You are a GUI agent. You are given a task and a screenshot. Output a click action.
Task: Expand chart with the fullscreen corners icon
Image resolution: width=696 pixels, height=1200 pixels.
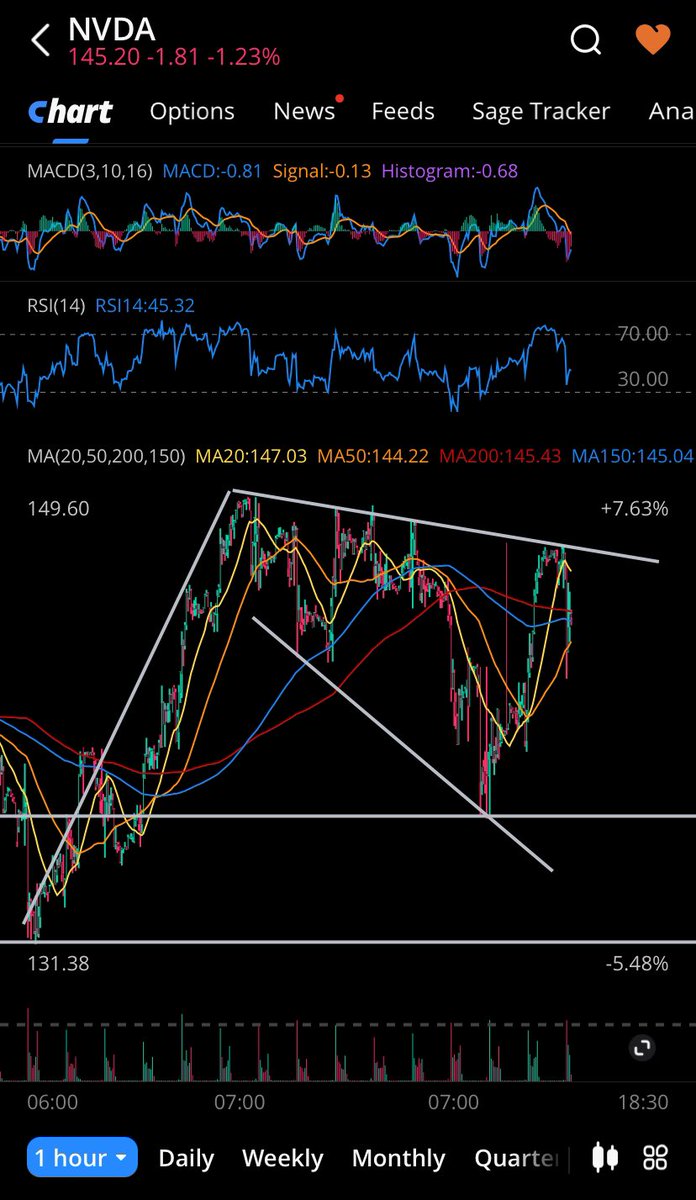642,1047
